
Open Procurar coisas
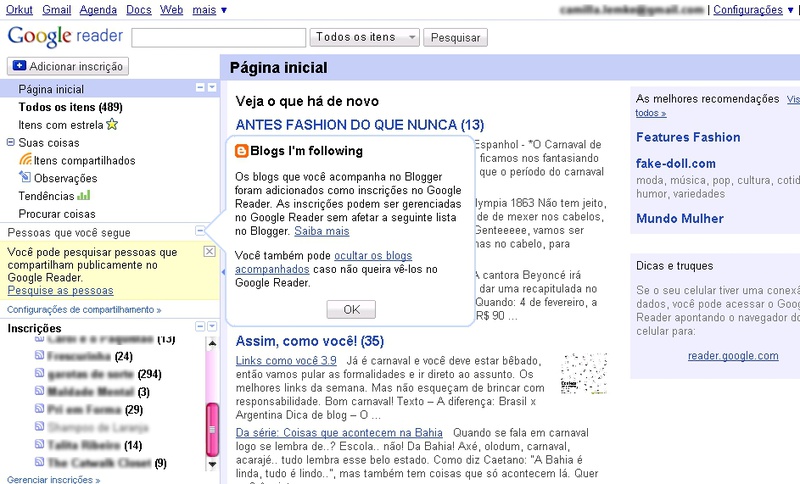(x=57, y=214)
